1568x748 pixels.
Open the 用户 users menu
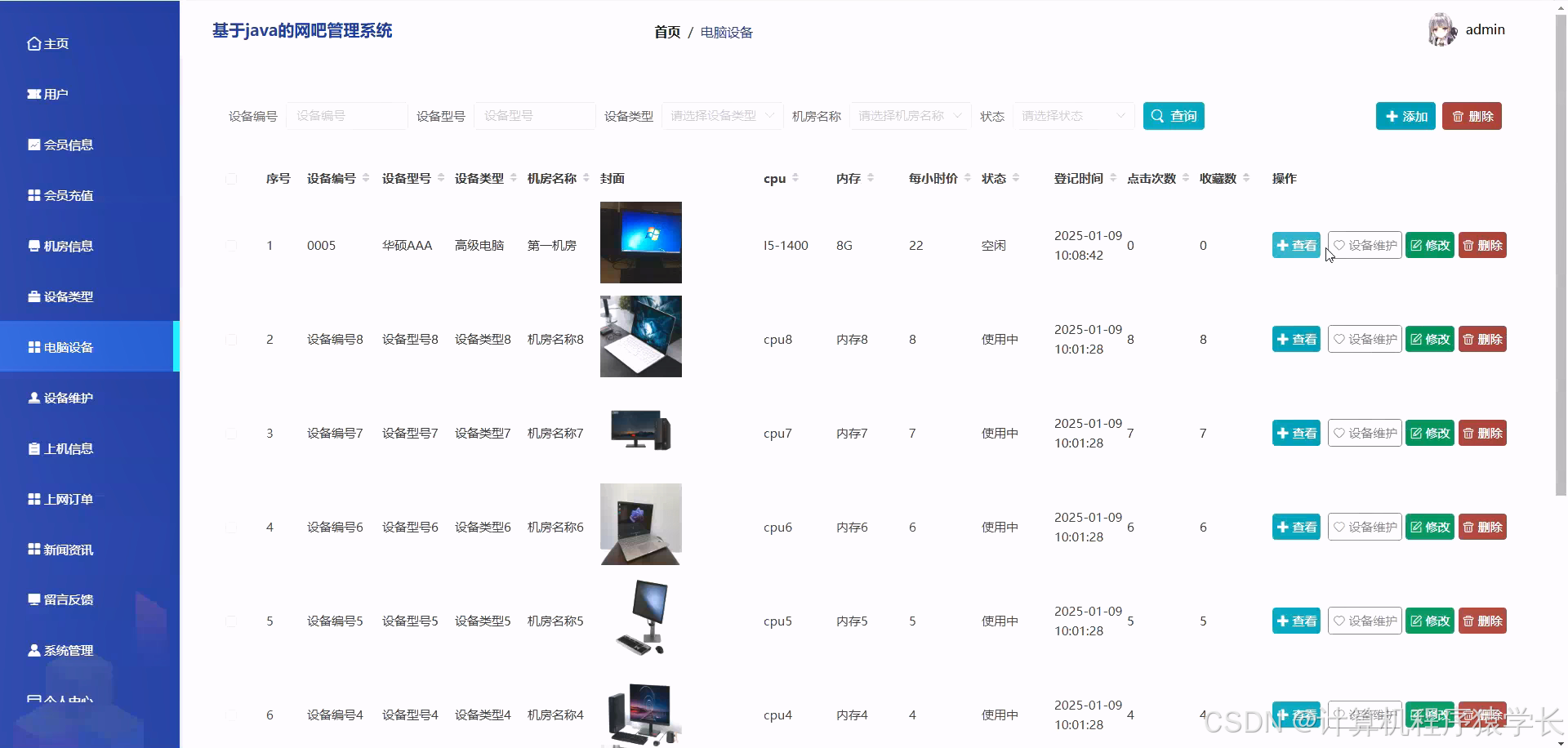(47, 94)
